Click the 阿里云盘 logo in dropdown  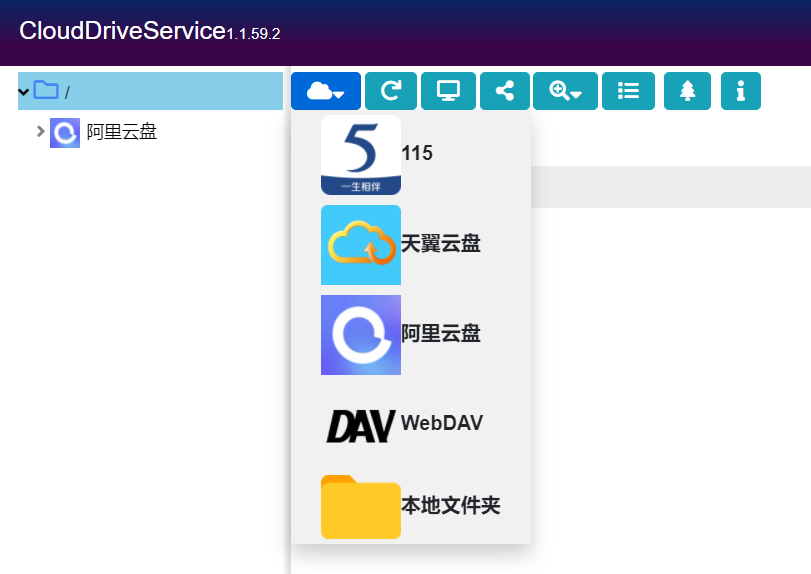pos(361,335)
